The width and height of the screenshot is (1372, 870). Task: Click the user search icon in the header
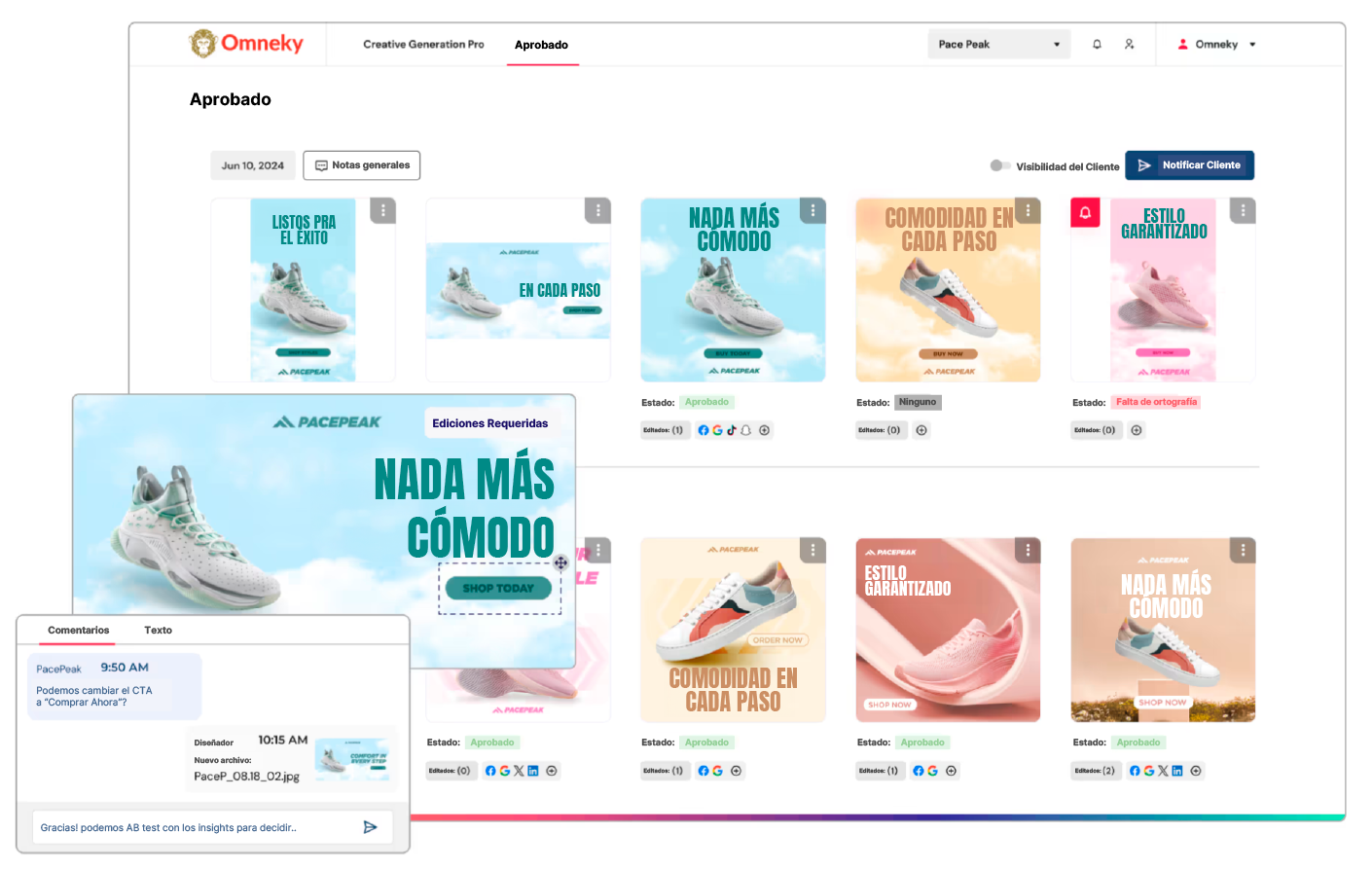point(1129,45)
